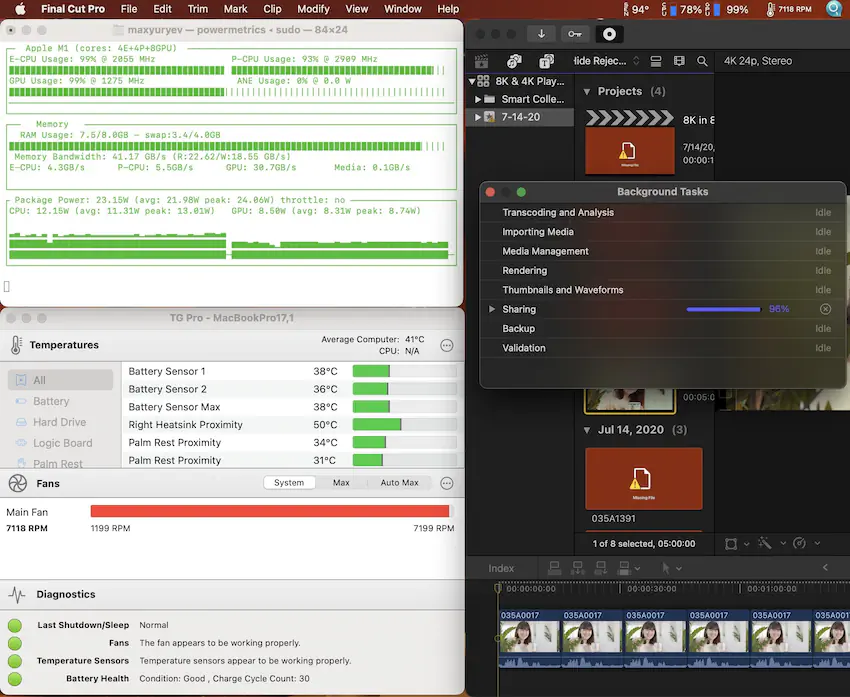Select the Transcoding and Analysis row
Viewport: 850px width, 697px height.
[x=662, y=212]
